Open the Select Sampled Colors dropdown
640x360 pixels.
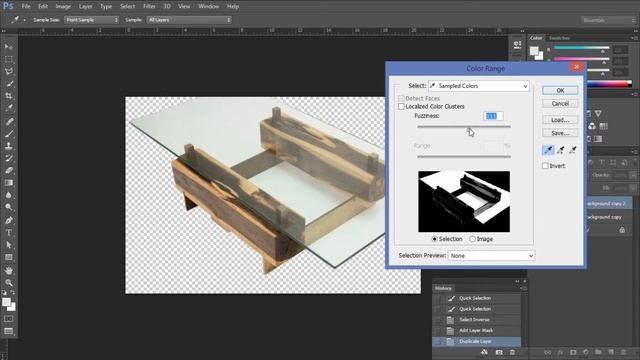[x=479, y=86]
